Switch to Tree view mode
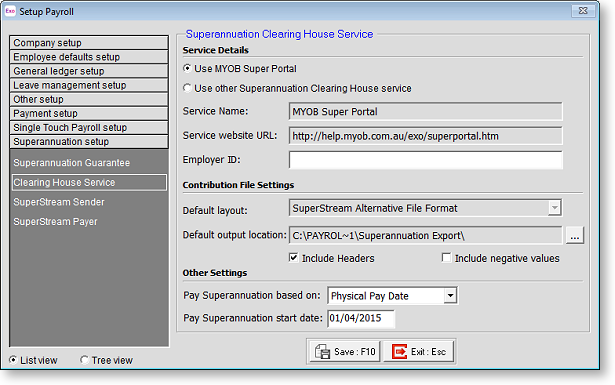The height and width of the screenshot is (385, 615). [84, 360]
